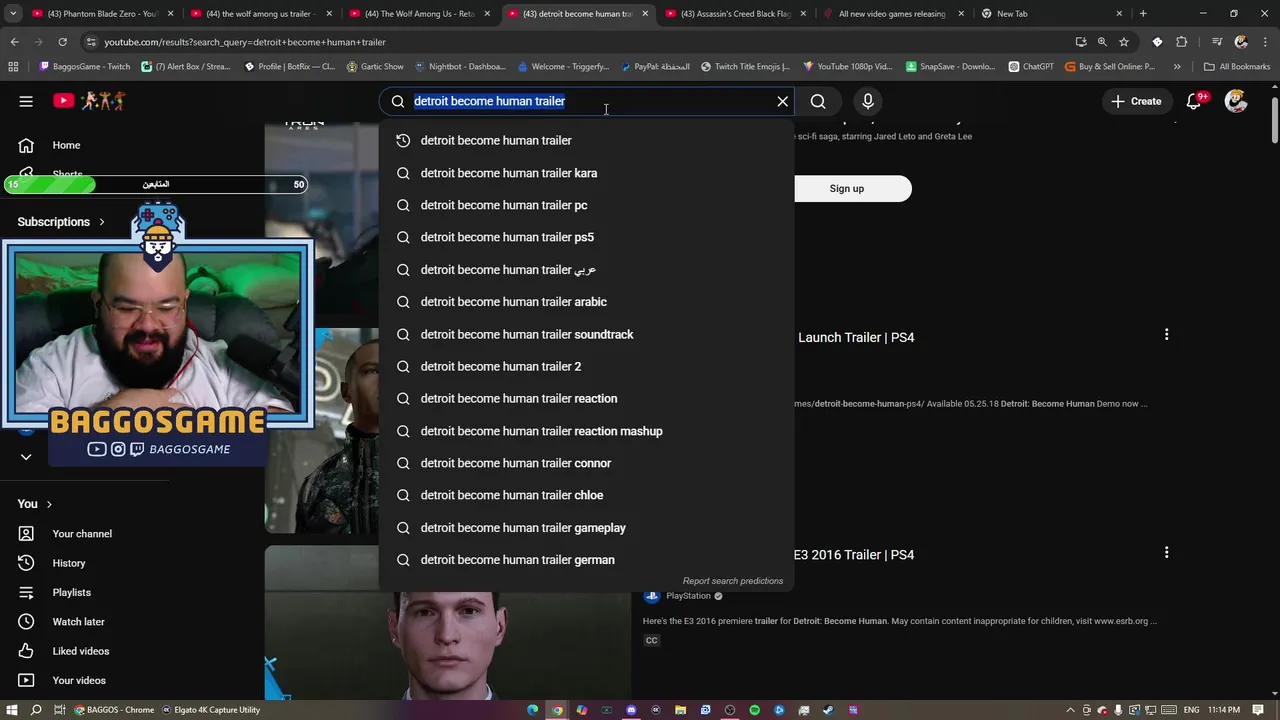Open Elgato 4K Capture Utility from taskbar
Viewport: 1280px width, 720px height.
[x=212, y=710]
